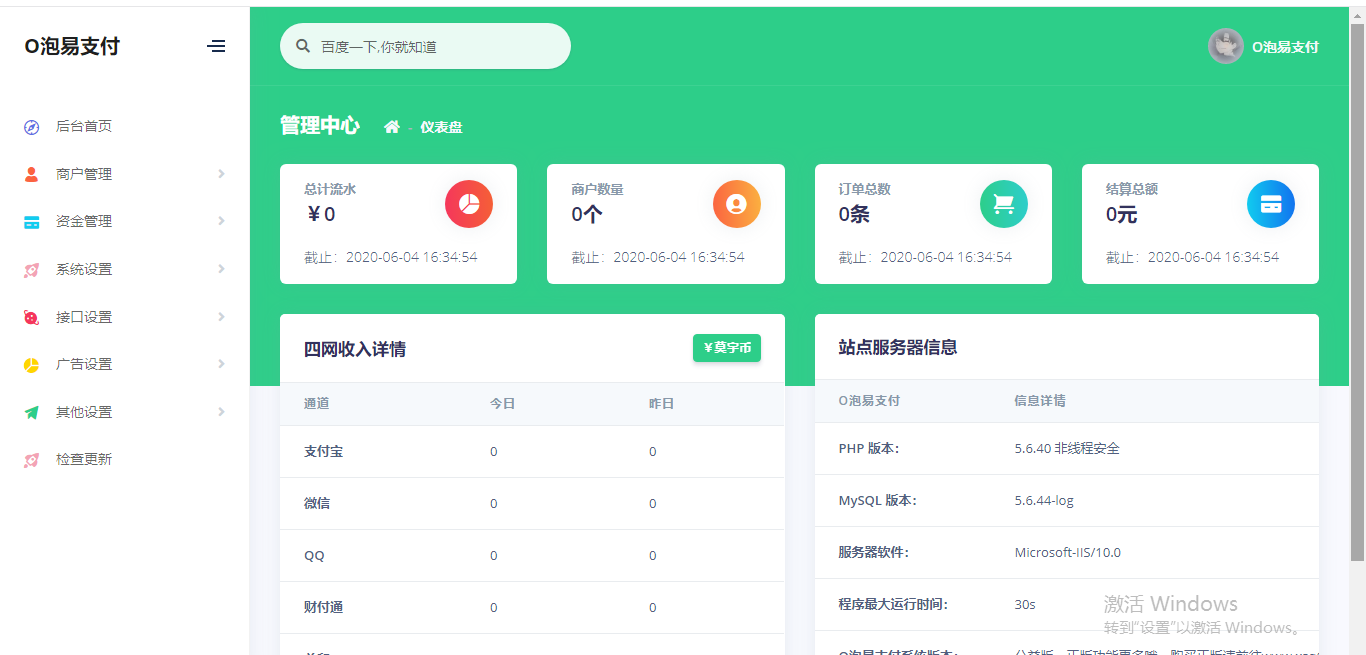Expand the 商户管理 submenu arrow
Image resolution: width=1366 pixels, height=655 pixels.
tap(222, 173)
